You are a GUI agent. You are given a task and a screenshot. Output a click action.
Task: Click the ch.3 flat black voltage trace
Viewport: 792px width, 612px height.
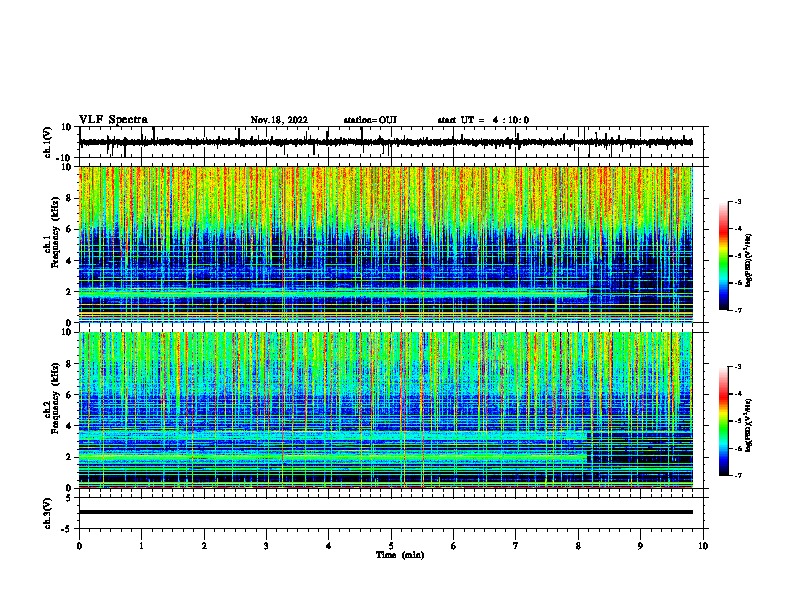[x=385, y=512]
